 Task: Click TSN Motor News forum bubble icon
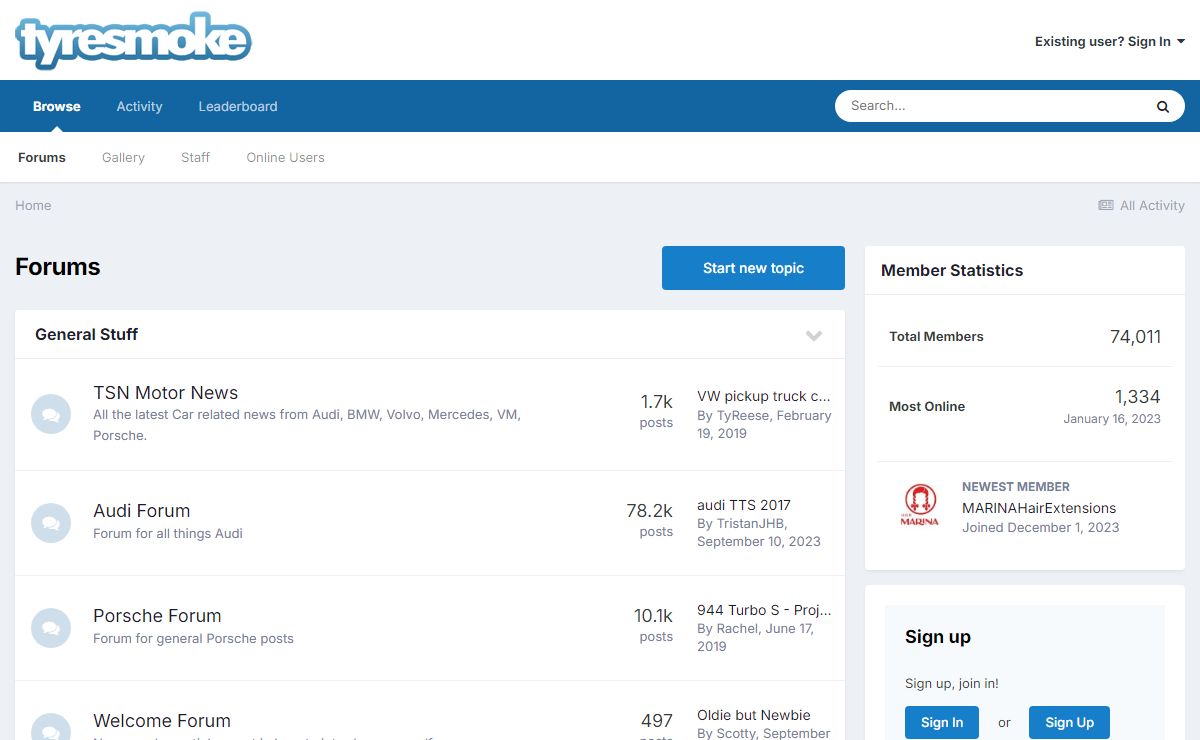51,414
